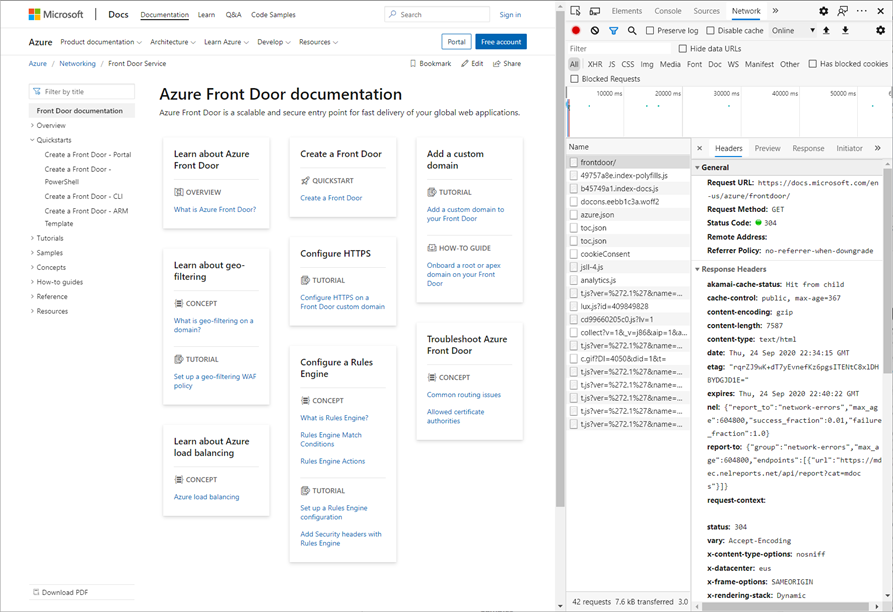The width and height of the screenshot is (893, 612).
Task: Open network search with magnifier icon
Action: click(632, 31)
